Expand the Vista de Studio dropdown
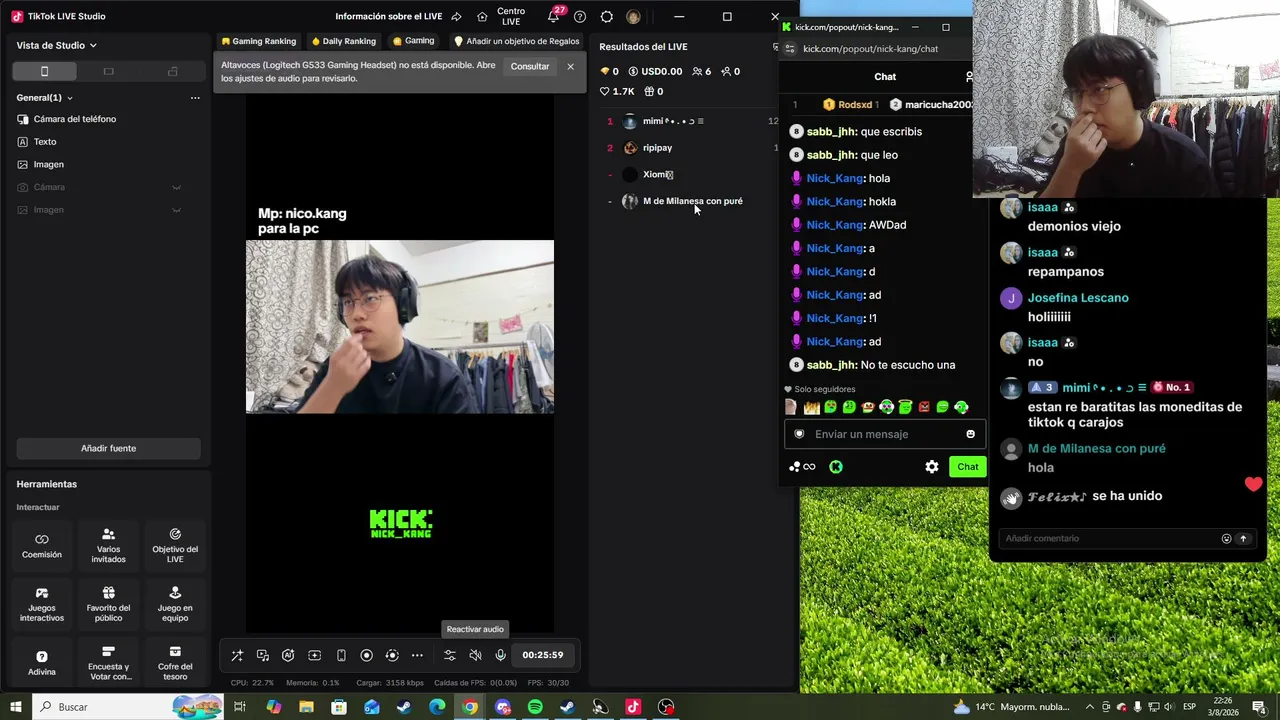The height and width of the screenshot is (720, 1280). tap(57, 45)
